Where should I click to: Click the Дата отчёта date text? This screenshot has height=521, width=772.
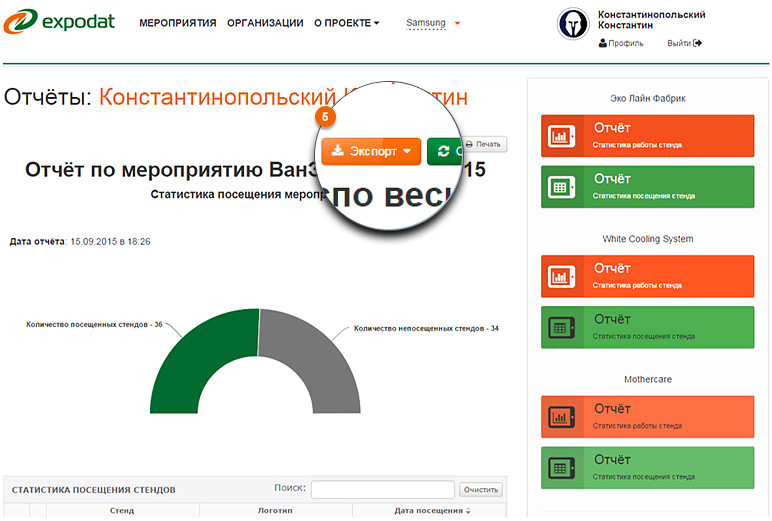coord(80,242)
